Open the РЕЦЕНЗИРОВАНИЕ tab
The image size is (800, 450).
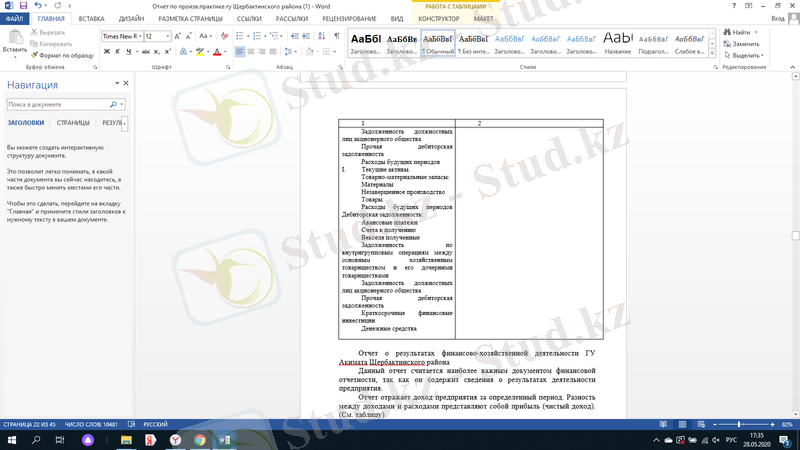click(x=349, y=19)
